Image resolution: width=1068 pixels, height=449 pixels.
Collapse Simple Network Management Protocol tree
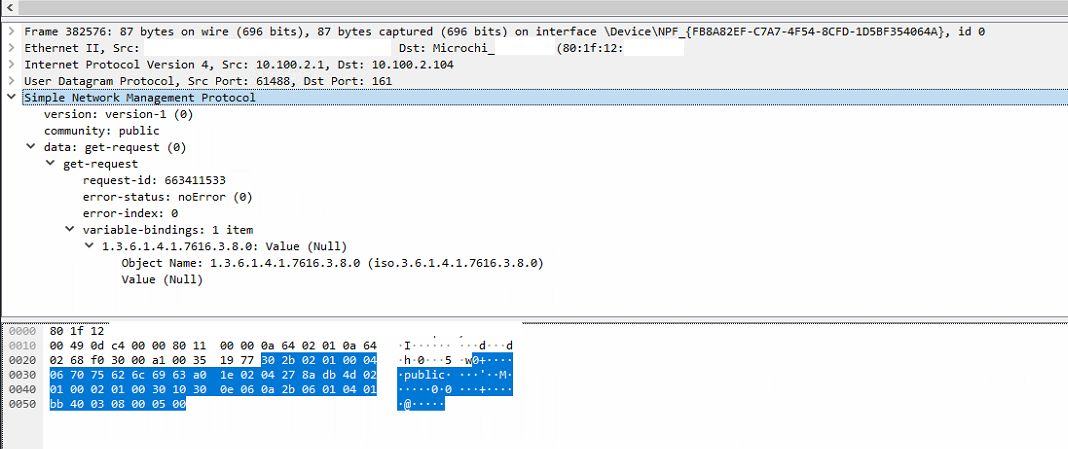[11, 98]
